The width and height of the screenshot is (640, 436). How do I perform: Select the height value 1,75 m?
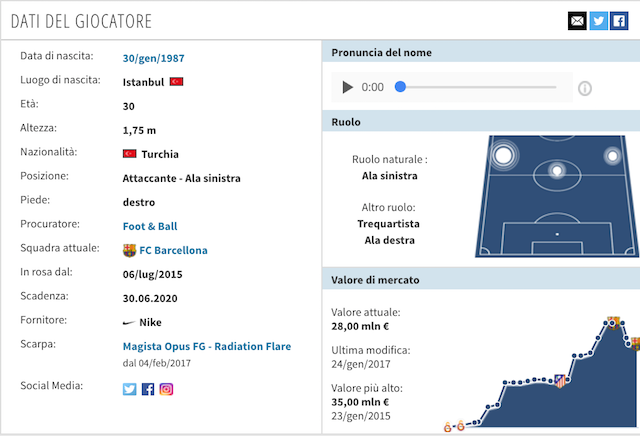tap(139, 130)
